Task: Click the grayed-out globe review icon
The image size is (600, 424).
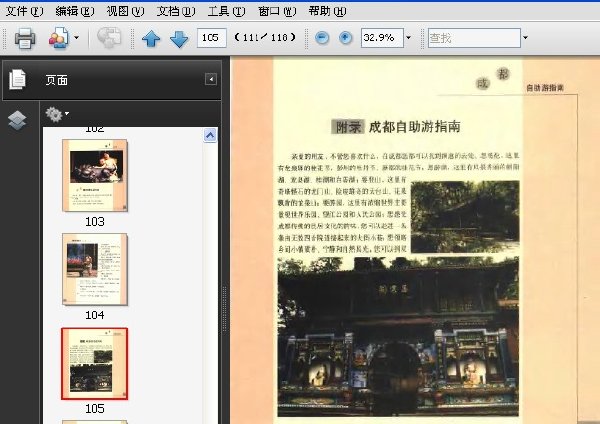Action: click(x=109, y=38)
